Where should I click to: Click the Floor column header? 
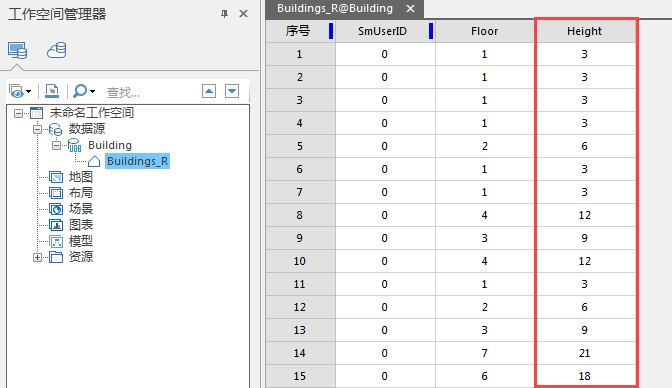485,31
